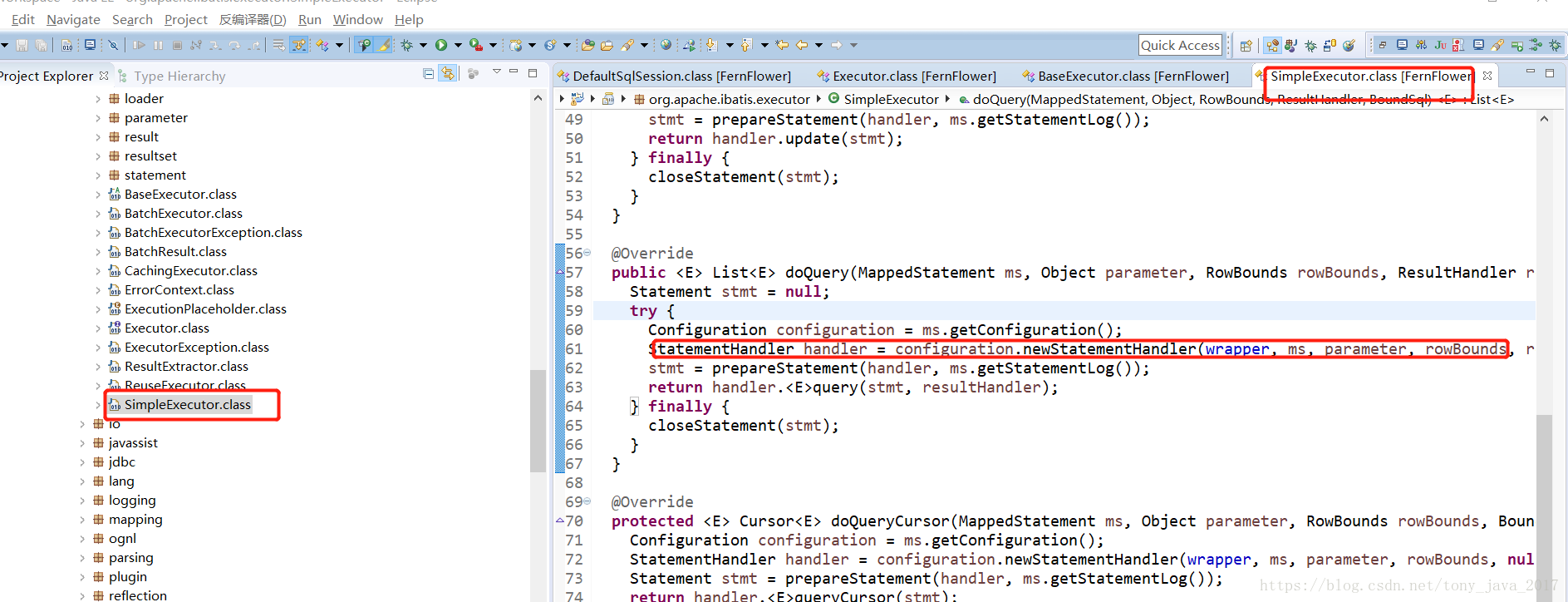Click the Open Web Browser globe icon
This screenshot has height=602, width=1568.
(666, 45)
